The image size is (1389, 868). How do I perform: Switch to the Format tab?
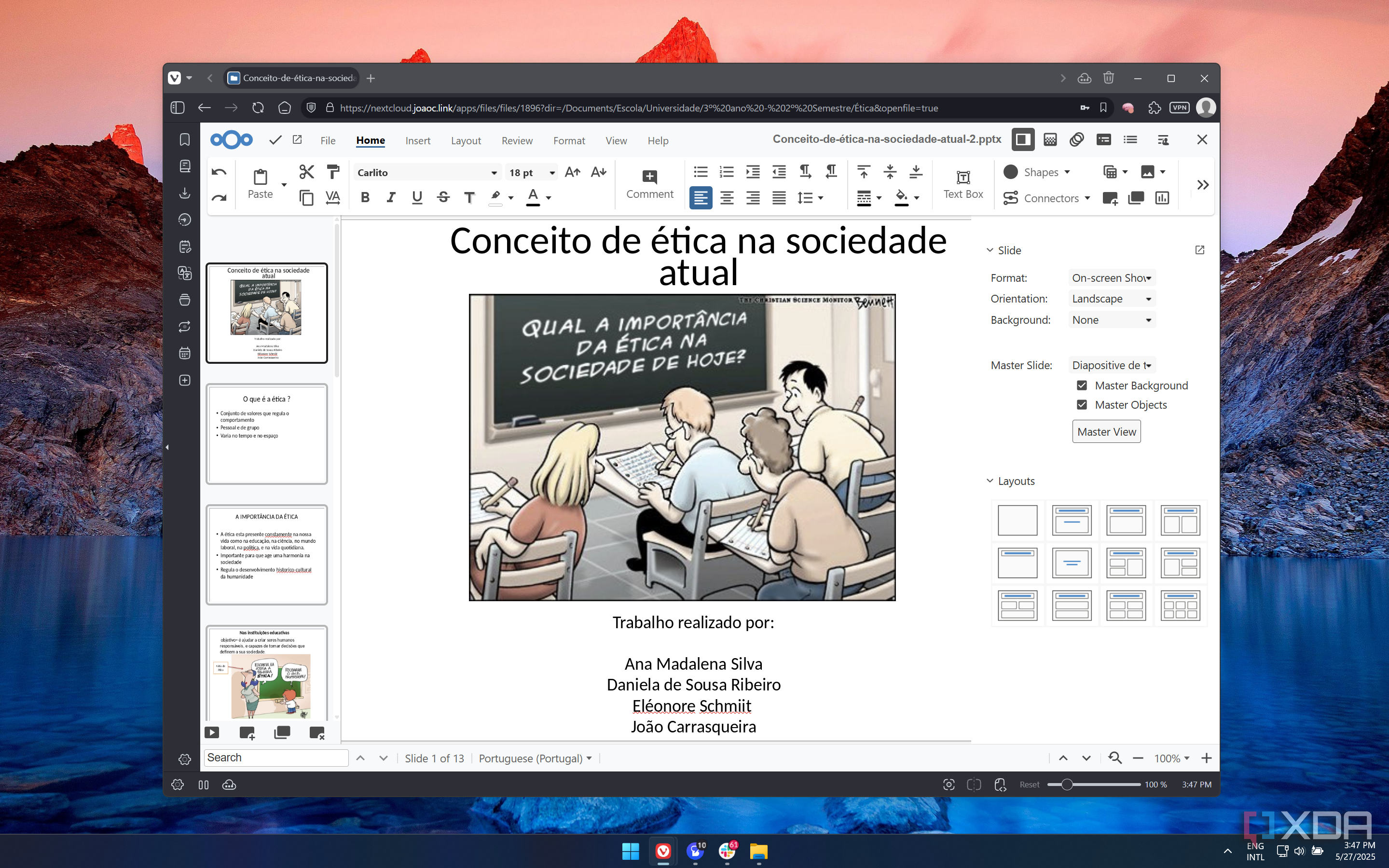(x=569, y=141)
